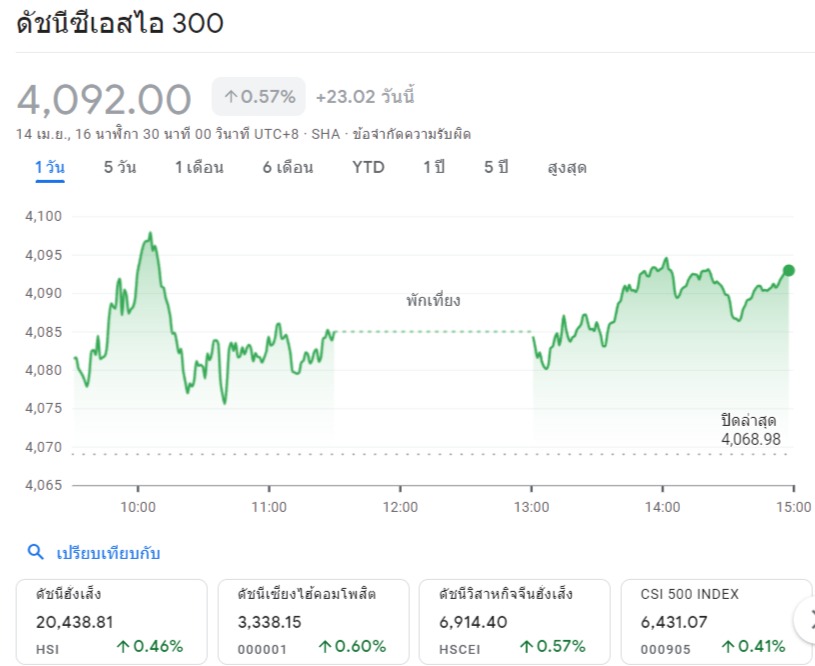The width and height of the screenshot is (815, 666).
Task: Click the up arrow on the CSI 500 card
Action: tap(728, 646)
